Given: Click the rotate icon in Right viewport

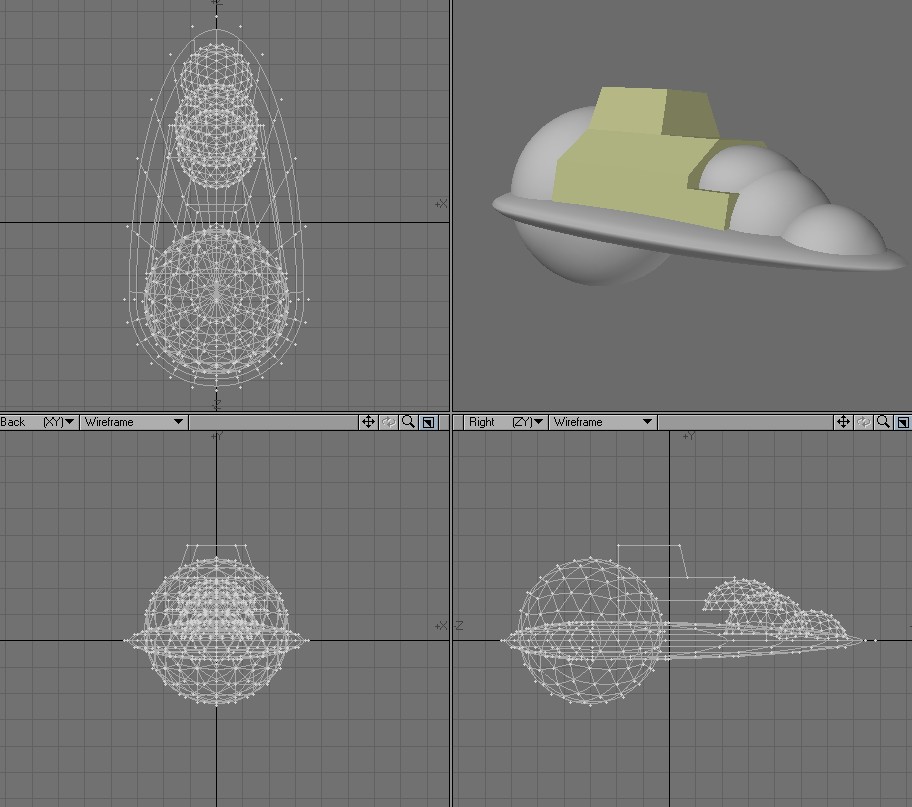Looking at the screenshot, I should click(x=863, y=422).
